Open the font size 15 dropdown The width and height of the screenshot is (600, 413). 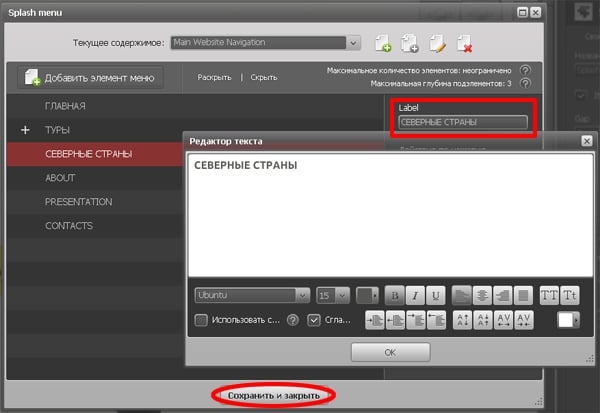coord(332,295)
